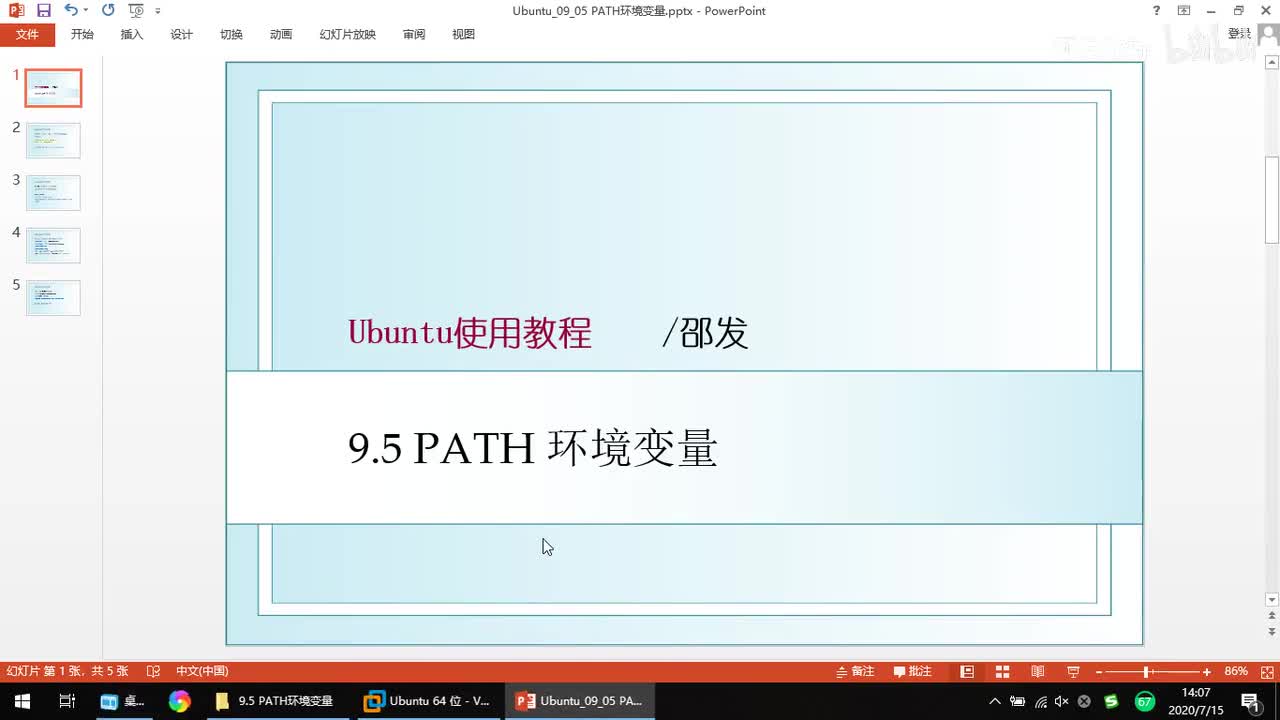Viewport: 1280px width, 720px height.
Task: Switch to Normal view icon
Action: tap(967, 671)
